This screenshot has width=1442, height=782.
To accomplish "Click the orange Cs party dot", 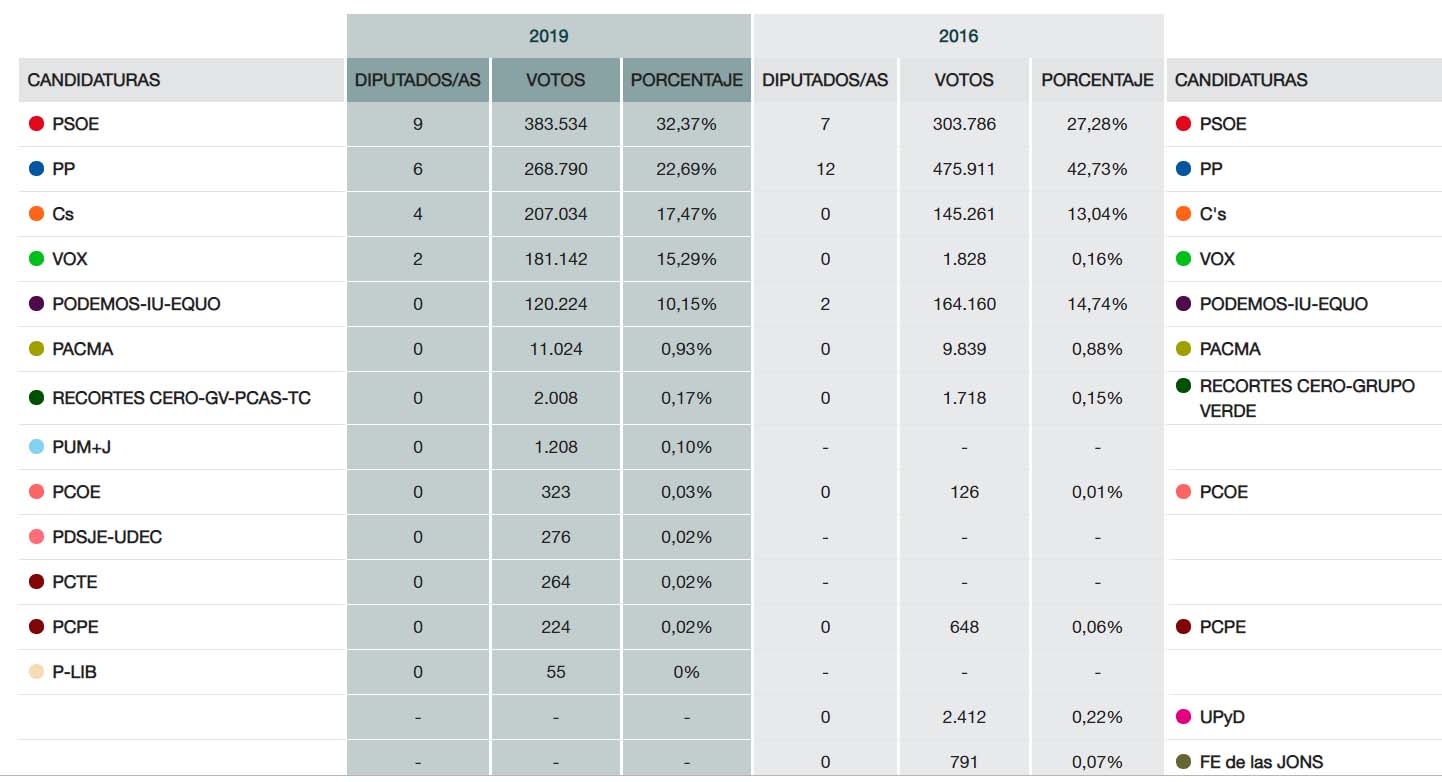I will (37, 214).
